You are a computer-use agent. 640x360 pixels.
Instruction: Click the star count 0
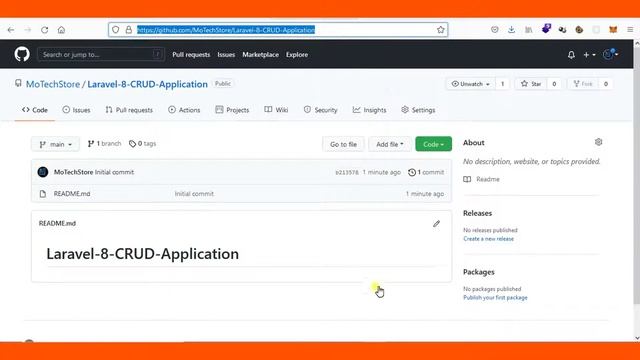coord(554,84)
